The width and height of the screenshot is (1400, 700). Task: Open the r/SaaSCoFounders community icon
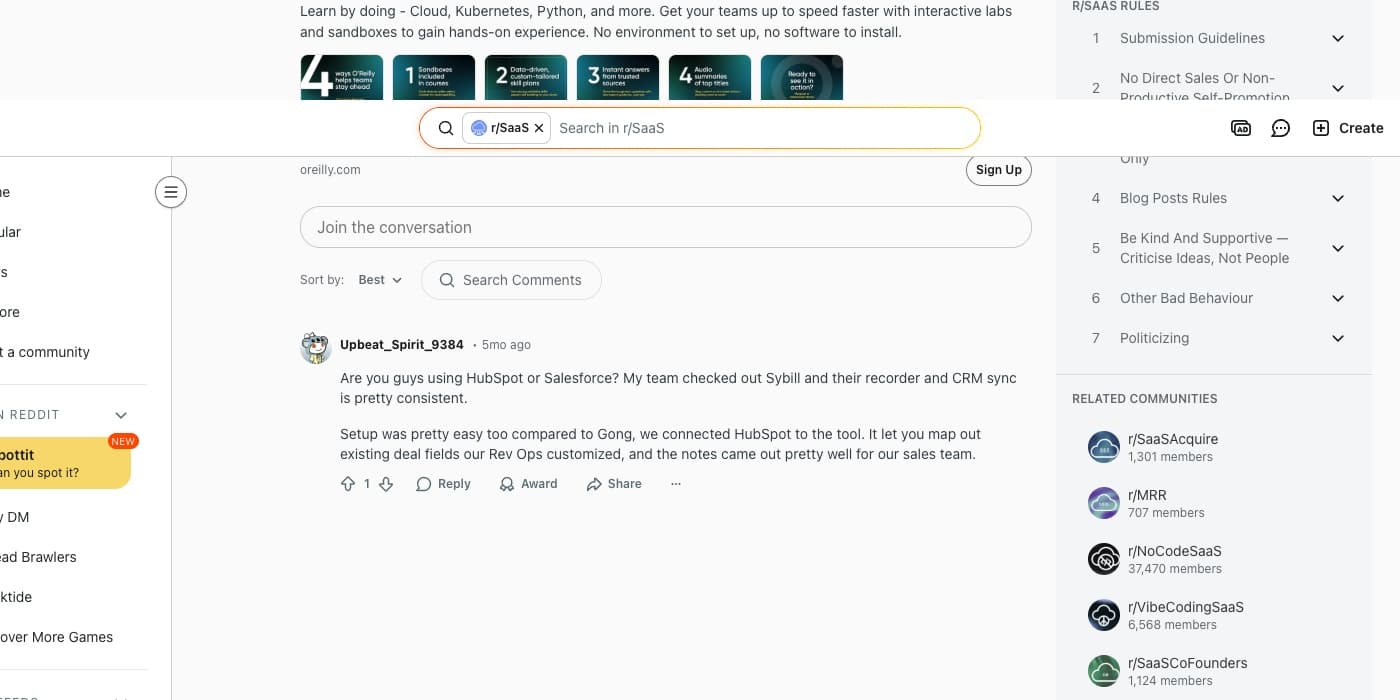[1104, 671]
